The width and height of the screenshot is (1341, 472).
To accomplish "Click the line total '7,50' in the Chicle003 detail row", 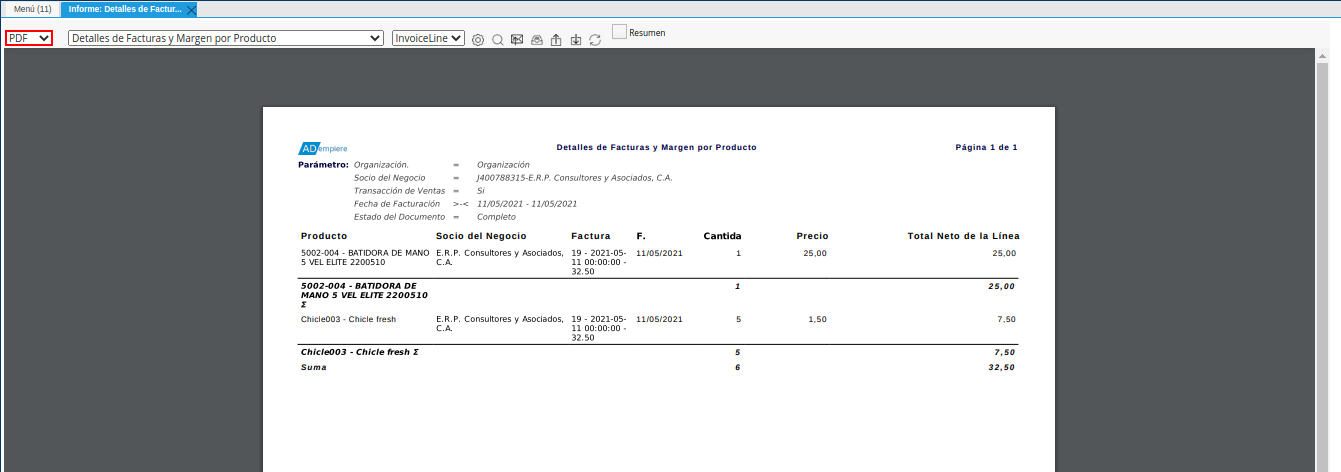I will pos(1006,319).
